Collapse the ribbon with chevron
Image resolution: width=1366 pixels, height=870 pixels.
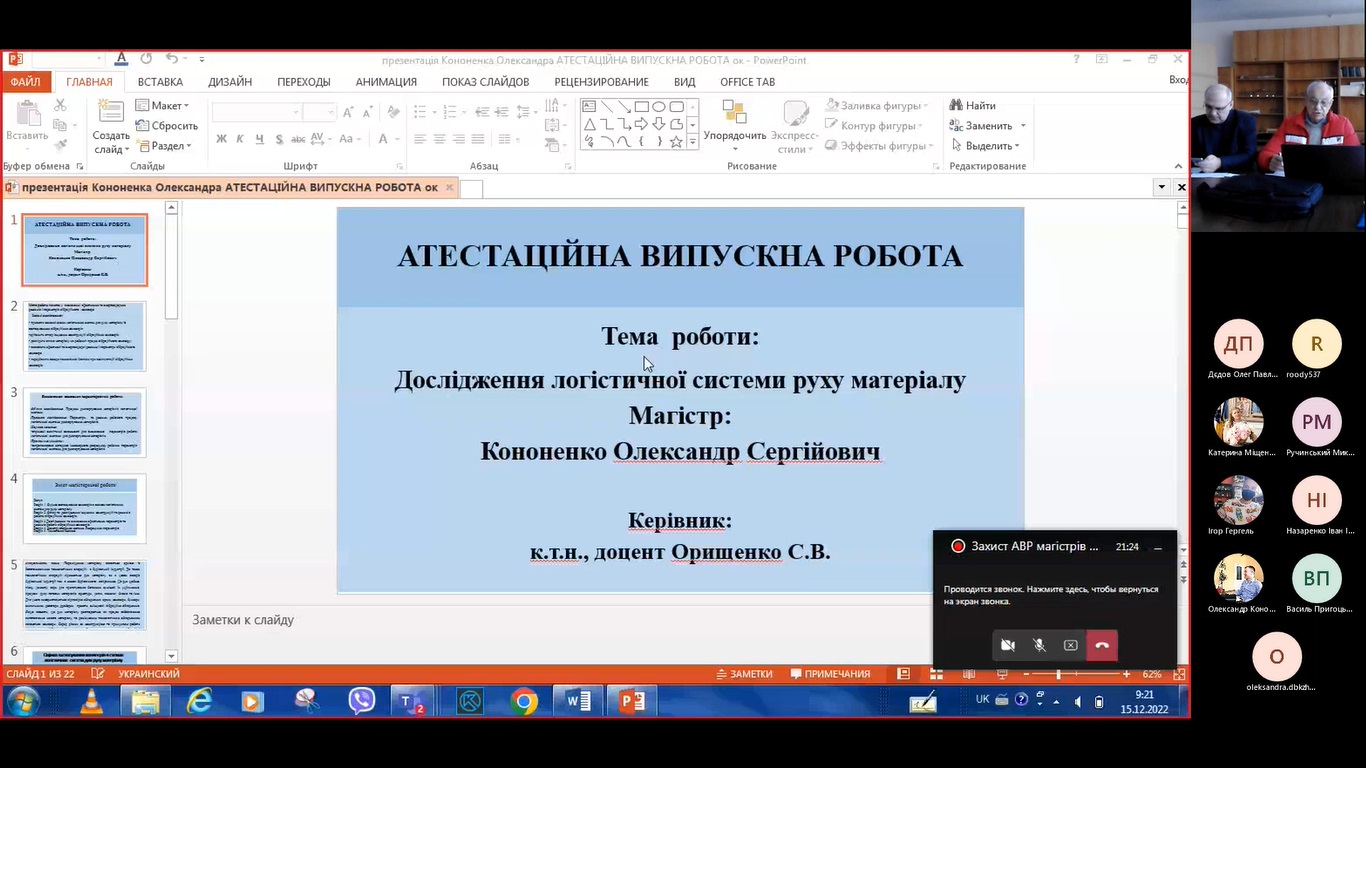pyautogui.click(x=1178, y=166)
